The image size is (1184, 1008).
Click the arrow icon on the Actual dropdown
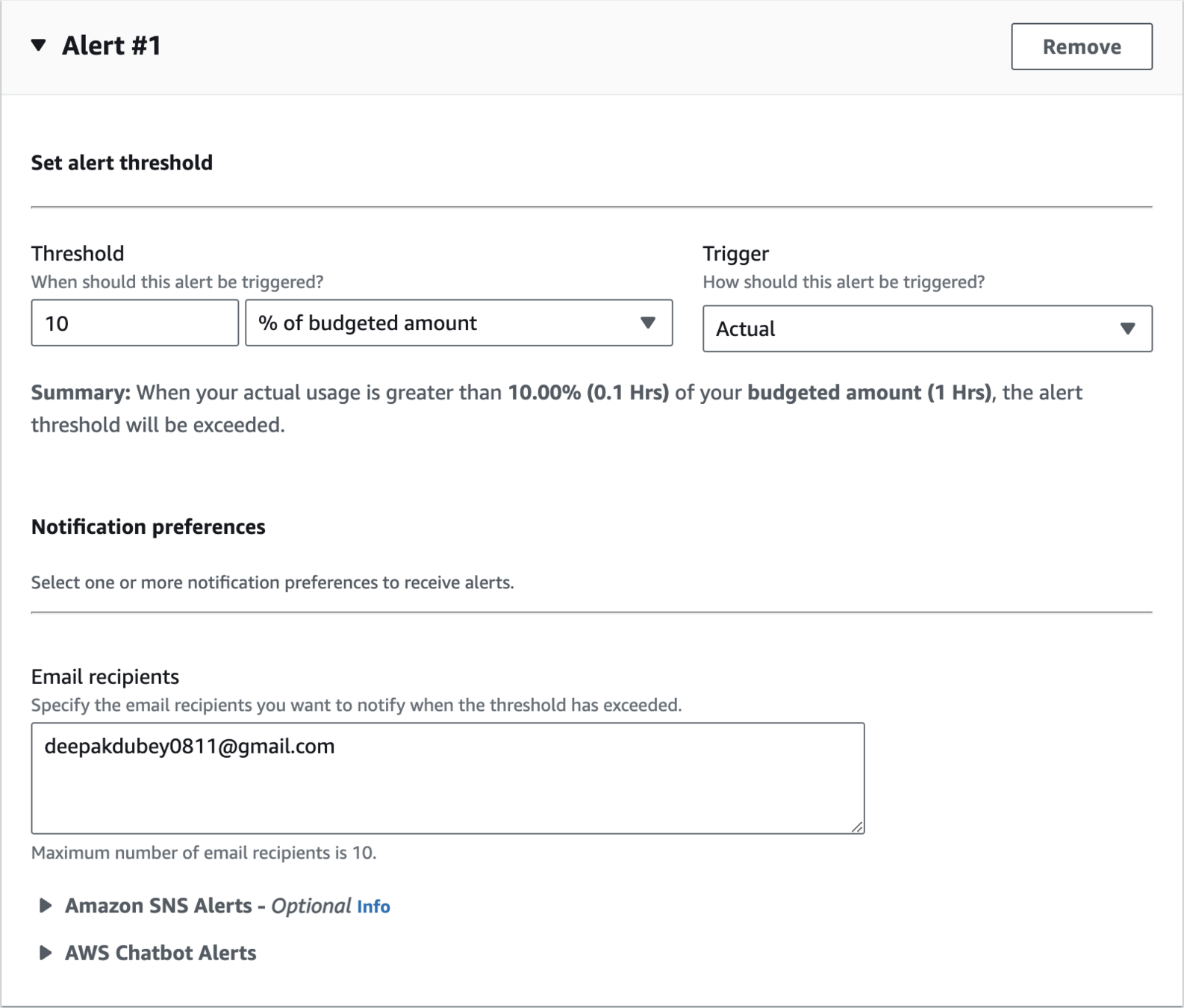click(1127, 329)
